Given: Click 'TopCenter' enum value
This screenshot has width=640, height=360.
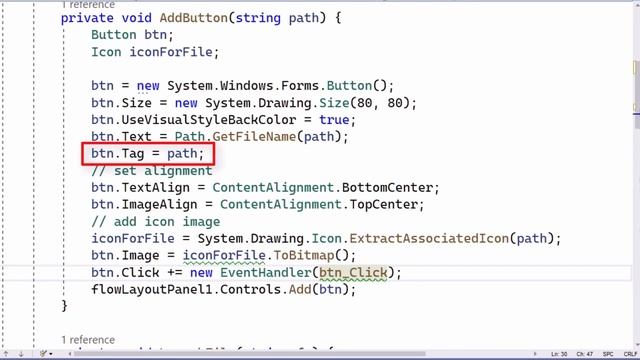Looking at the screenshot, I should [383, 204].
